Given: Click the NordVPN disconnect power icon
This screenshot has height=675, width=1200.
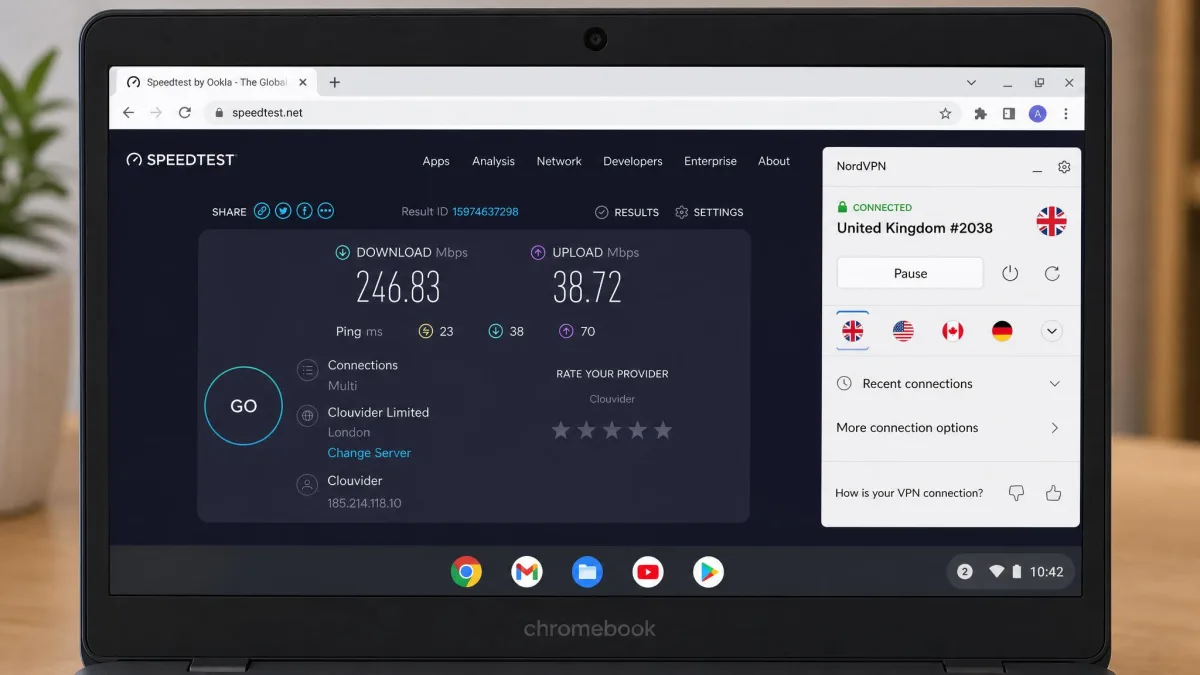Looking at the screenshot, I should (1010, 273).
